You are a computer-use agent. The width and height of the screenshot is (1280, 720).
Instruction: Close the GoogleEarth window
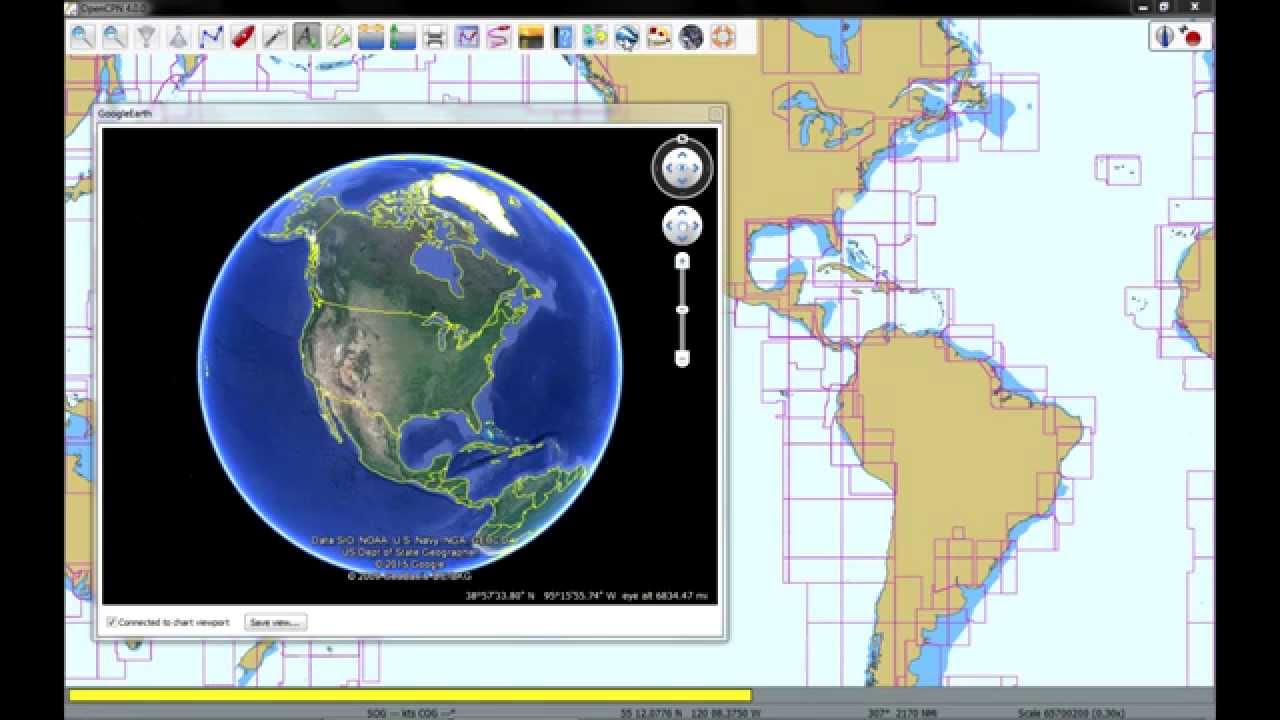[715, 114]
